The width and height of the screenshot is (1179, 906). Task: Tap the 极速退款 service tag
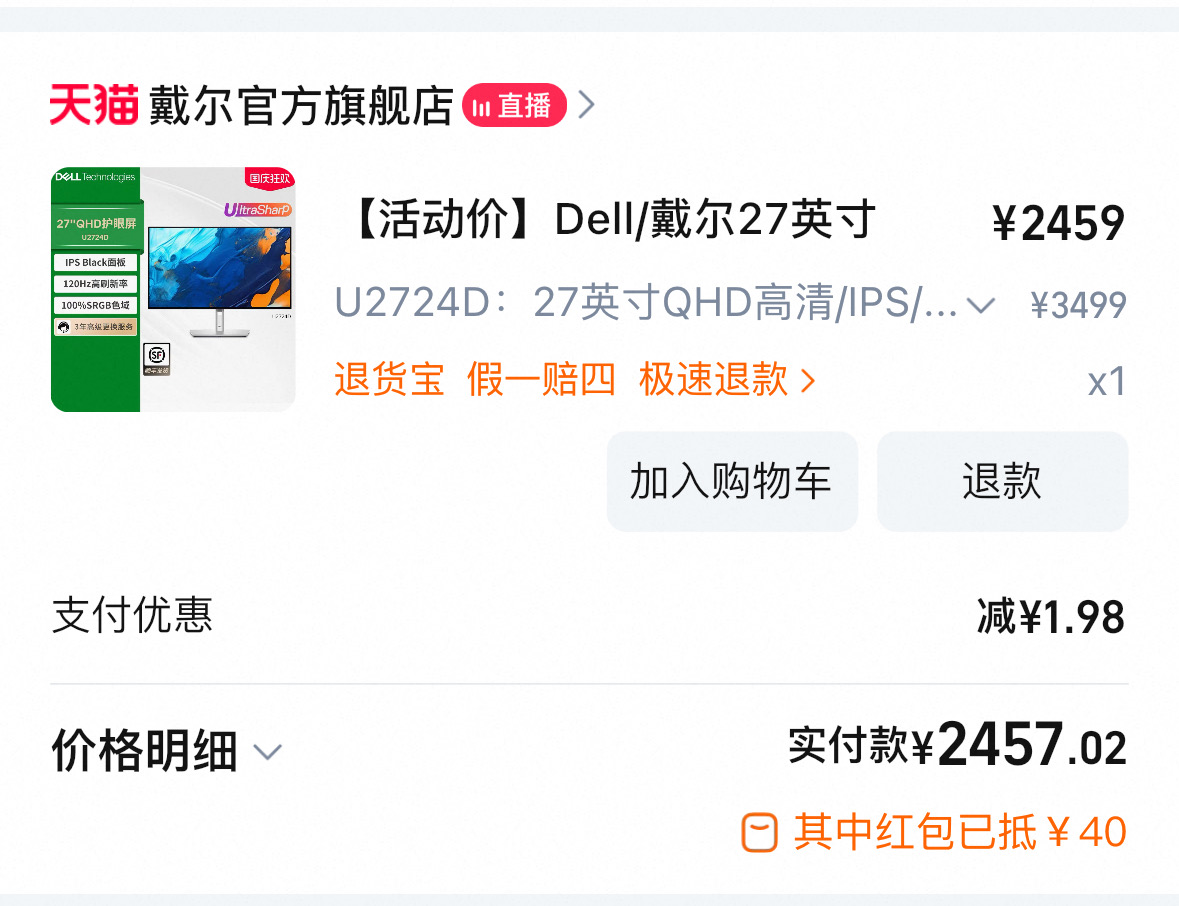[x=713, y=379]
